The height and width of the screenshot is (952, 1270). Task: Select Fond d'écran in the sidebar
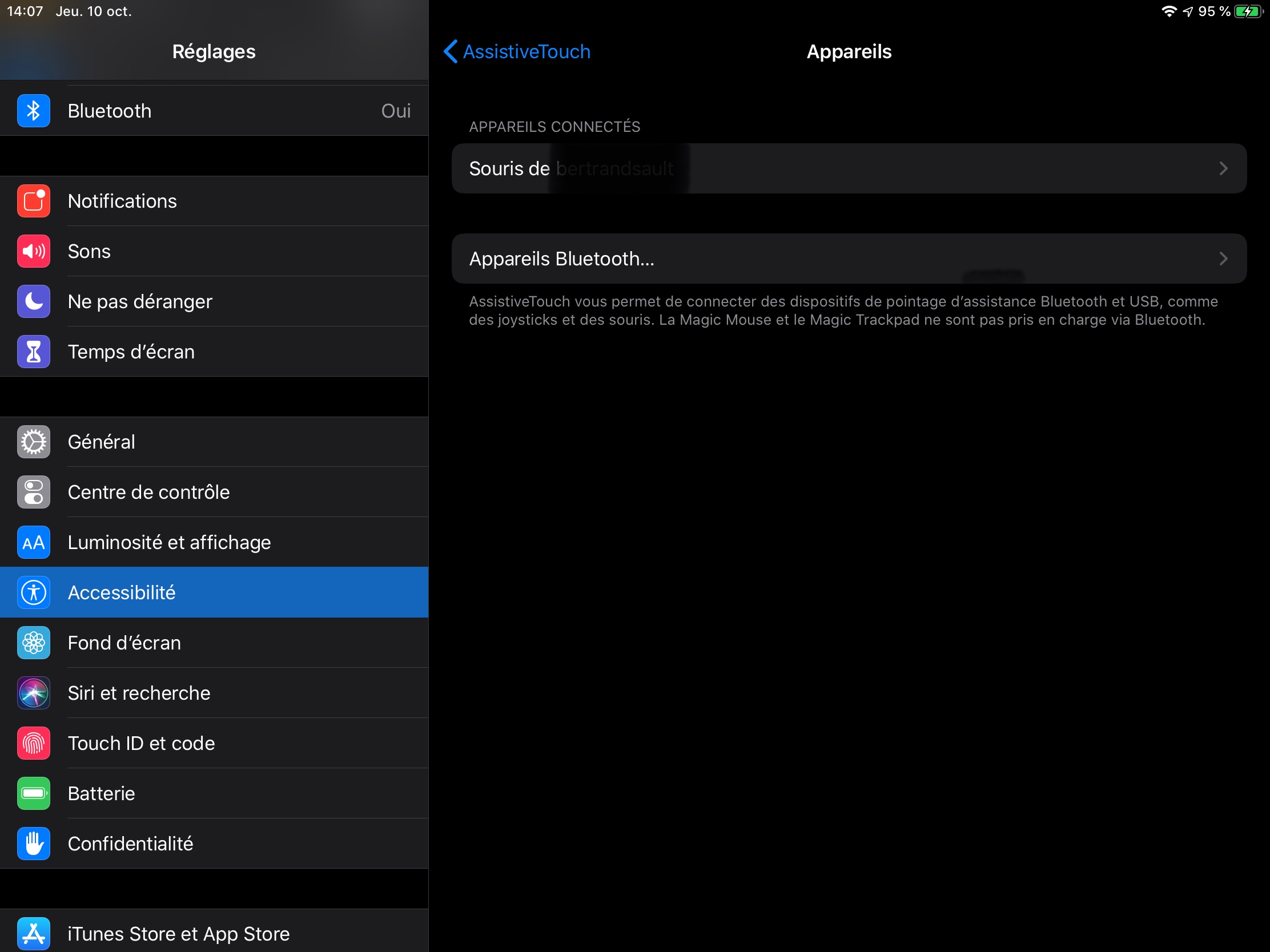point(124,643)
